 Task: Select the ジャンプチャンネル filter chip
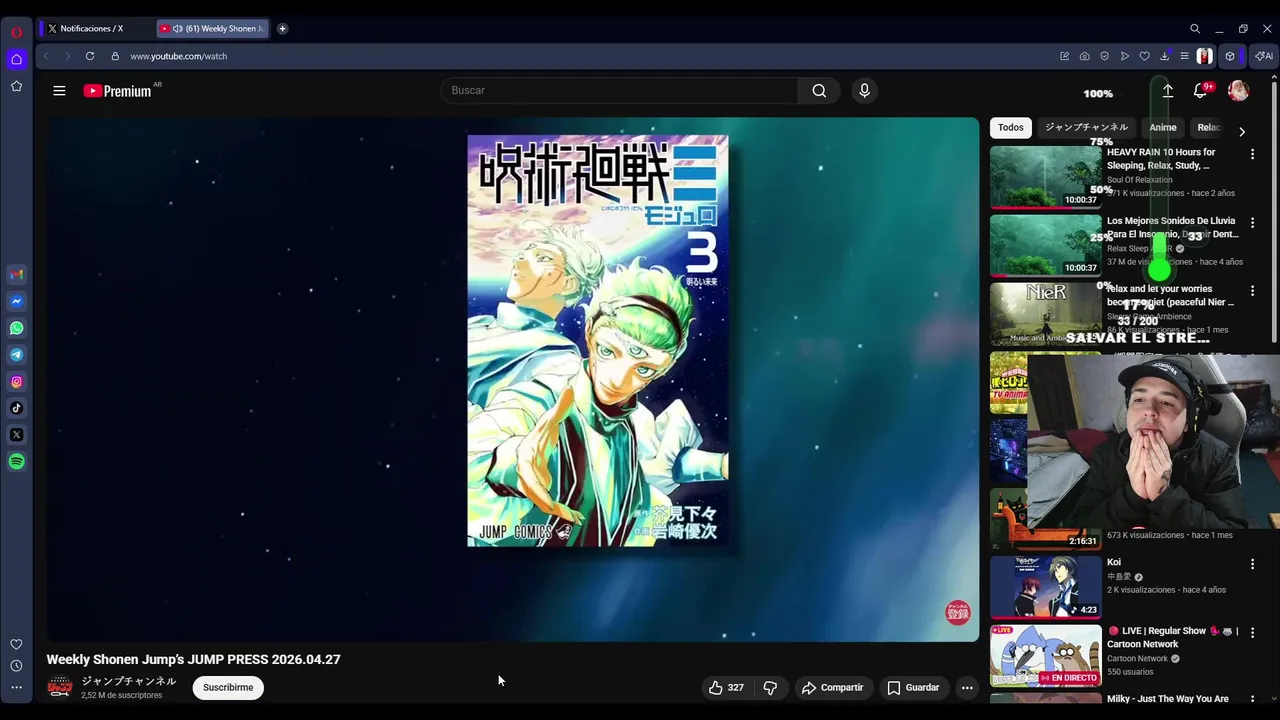(x=1086, y=128)
